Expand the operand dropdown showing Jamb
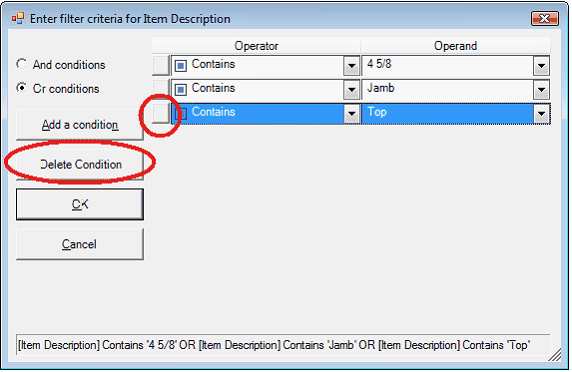 (541, 90)
